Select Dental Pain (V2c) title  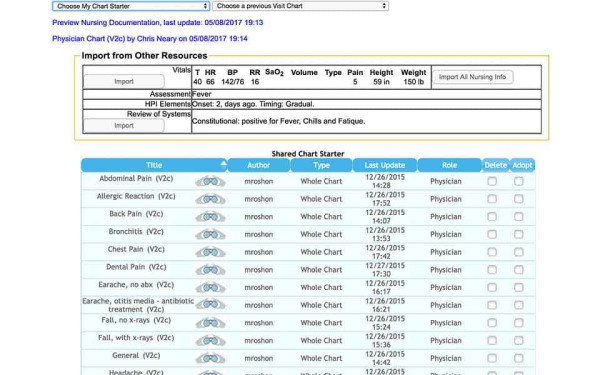[x=136, y=267]
